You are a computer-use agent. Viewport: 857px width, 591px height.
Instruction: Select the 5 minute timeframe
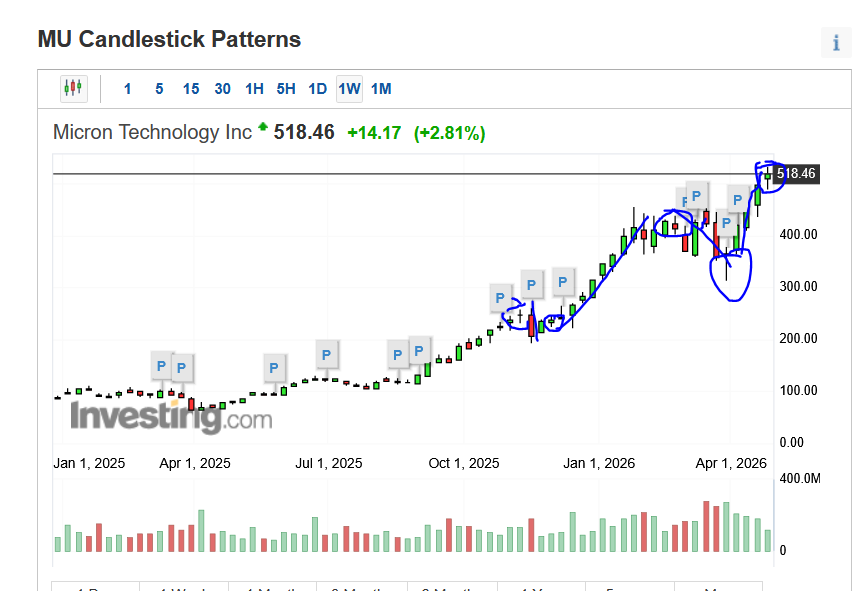coord(159,89)
